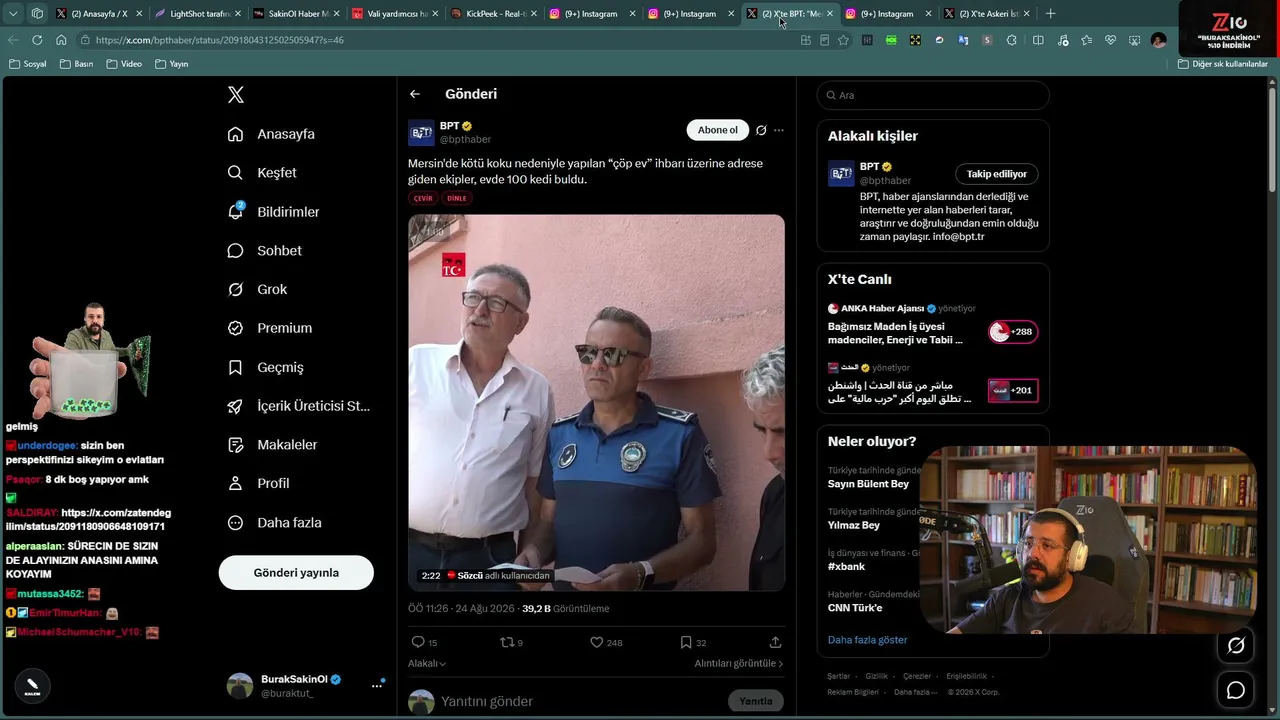Open Geçmiş bookmarks in sidebar
1280x720 pixels.
click(x=265, y=367)
